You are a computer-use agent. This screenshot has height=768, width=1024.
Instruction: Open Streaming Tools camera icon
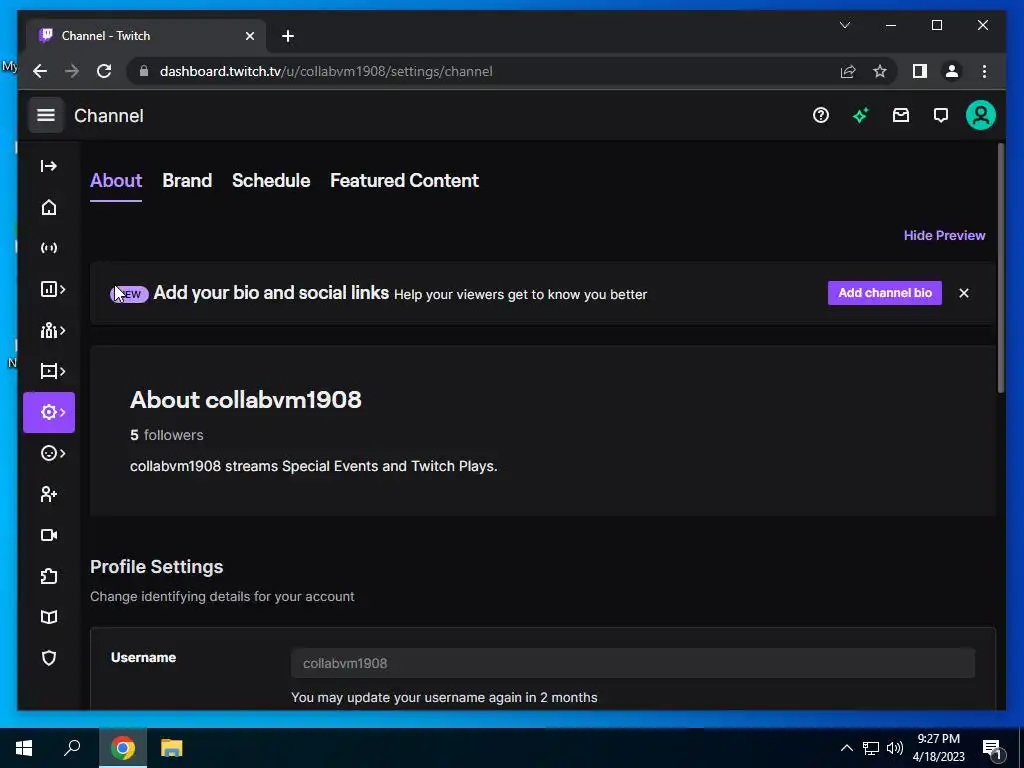[49, 536]
